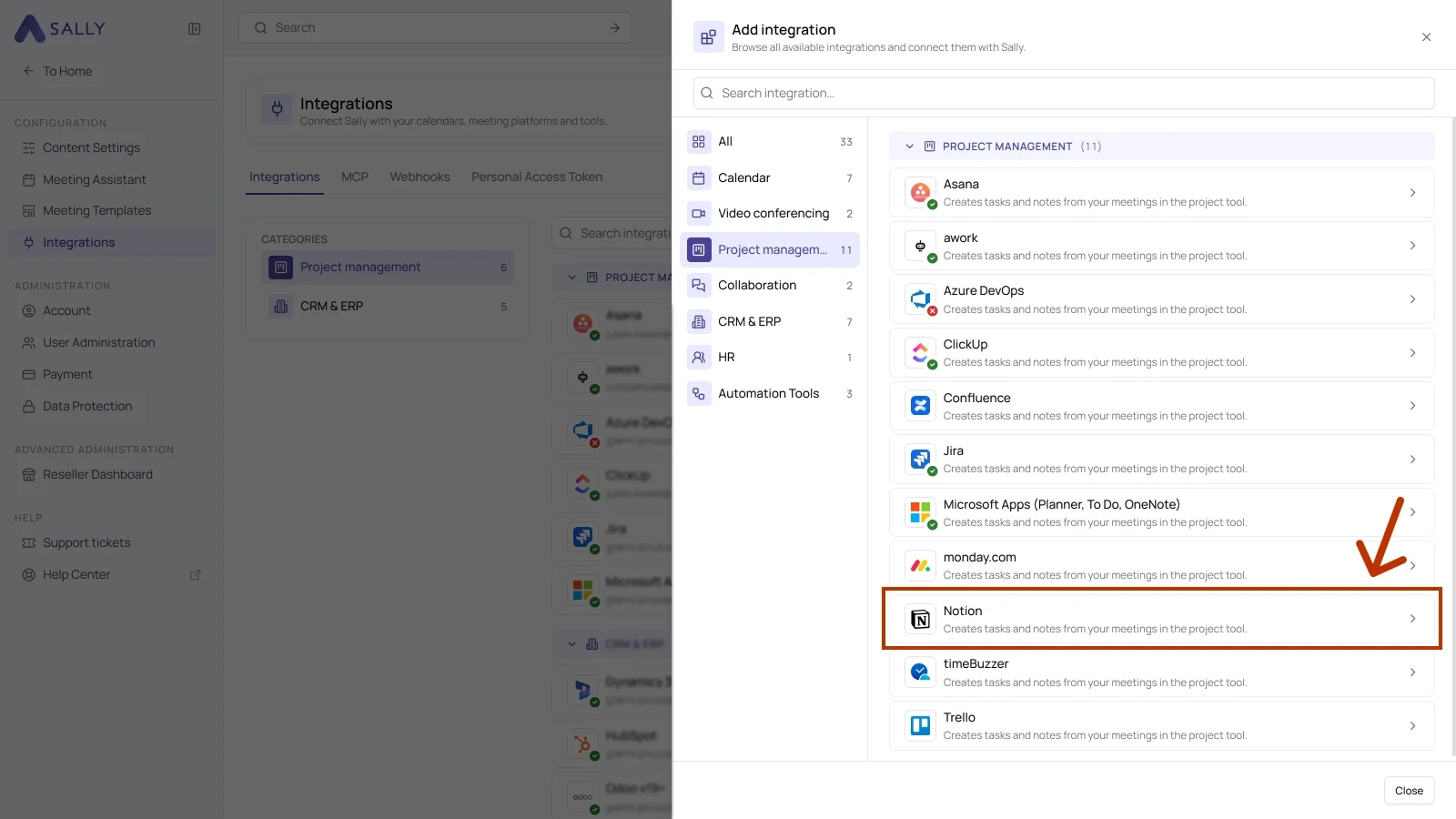Collapse the background PROJECT MA... section chevron
Screen dimensions: 1456x819
tap(572, 278)
